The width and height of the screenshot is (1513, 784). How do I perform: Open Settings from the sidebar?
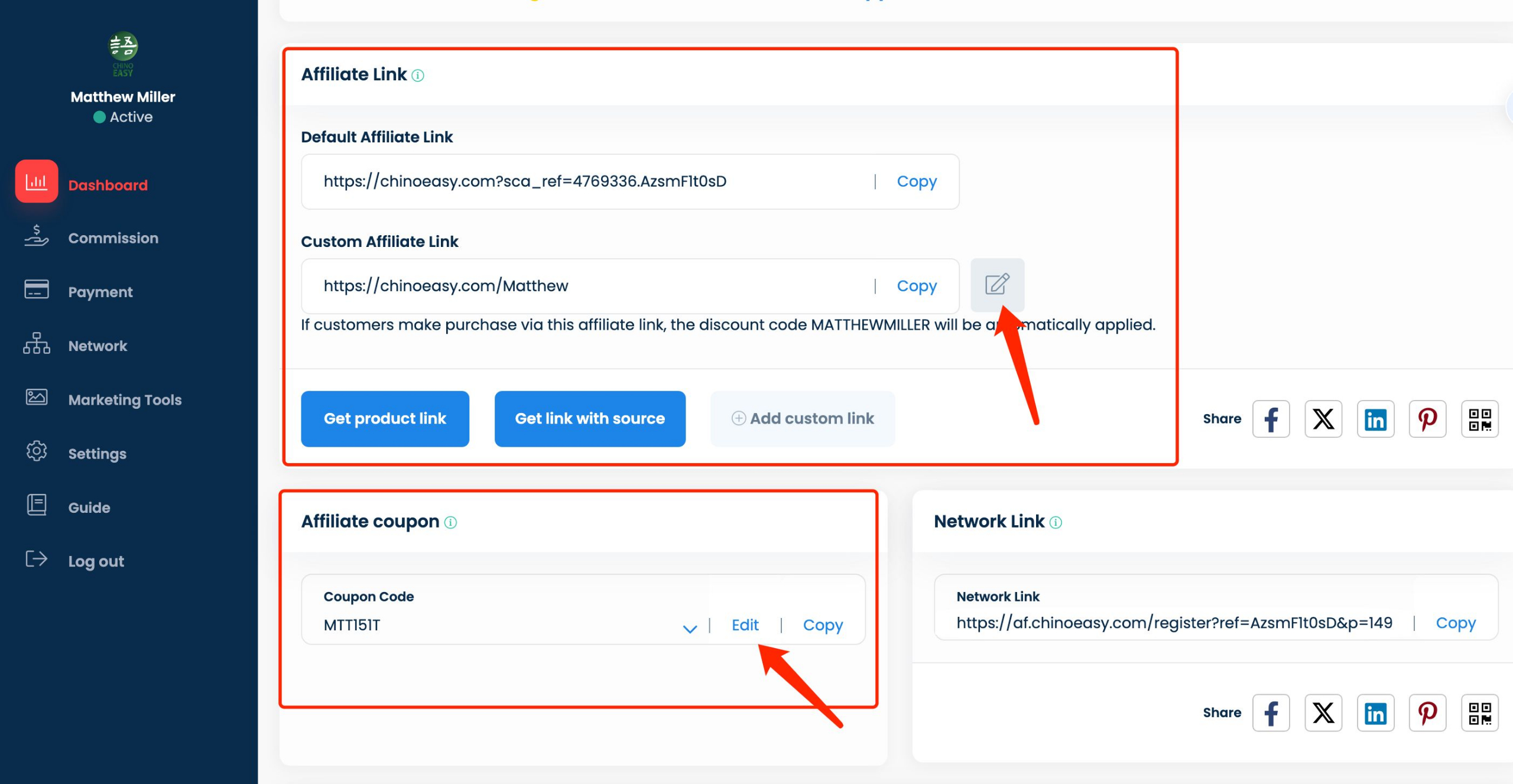(97, 454)
